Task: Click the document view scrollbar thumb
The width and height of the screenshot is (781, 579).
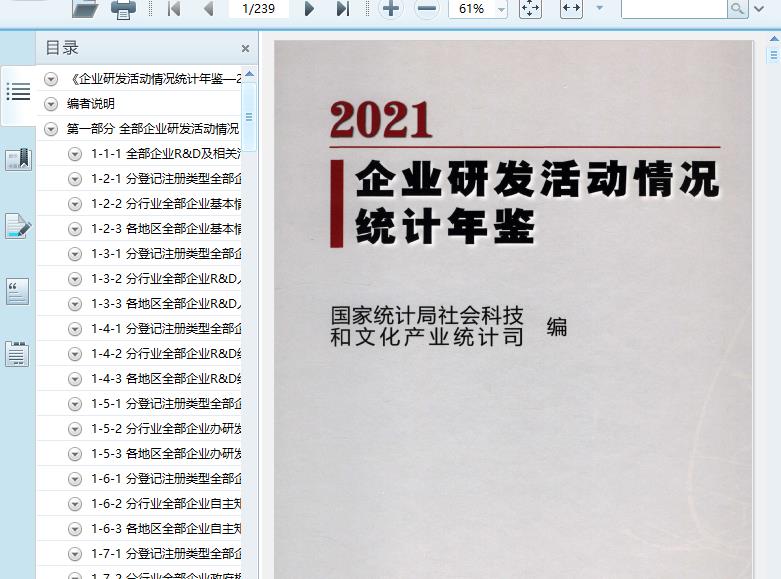Action: (x=774, y=54)
